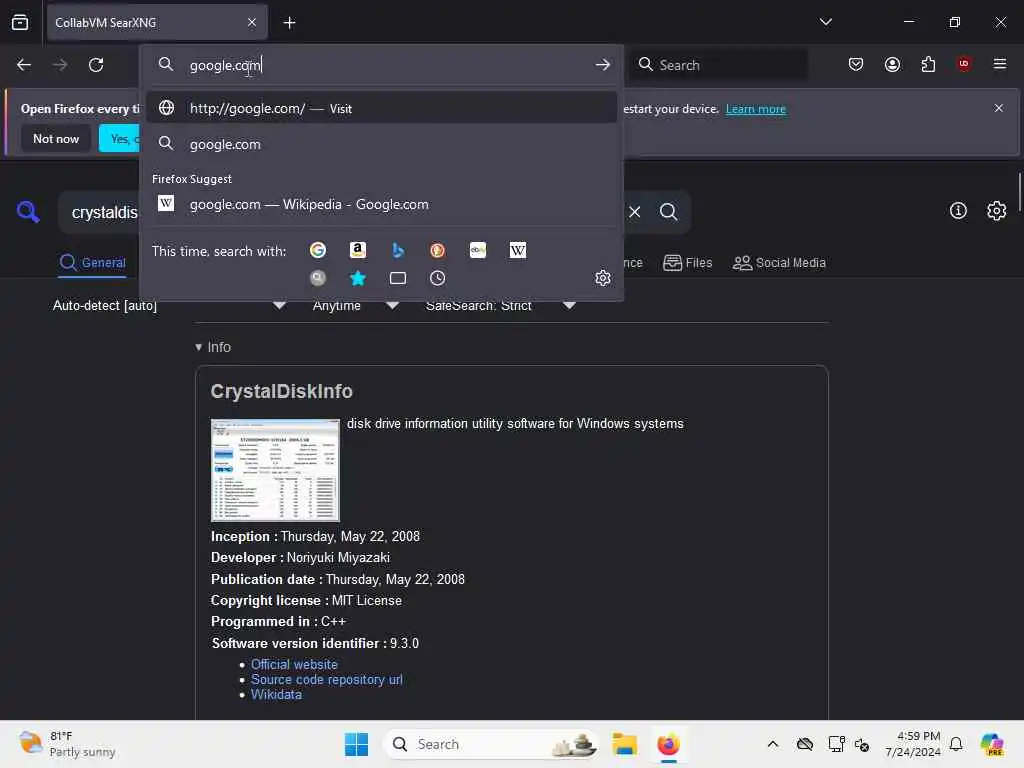This screenshot has height=768, width=1024.
Task: Select the Files search category
Action: tap(688, 263)
